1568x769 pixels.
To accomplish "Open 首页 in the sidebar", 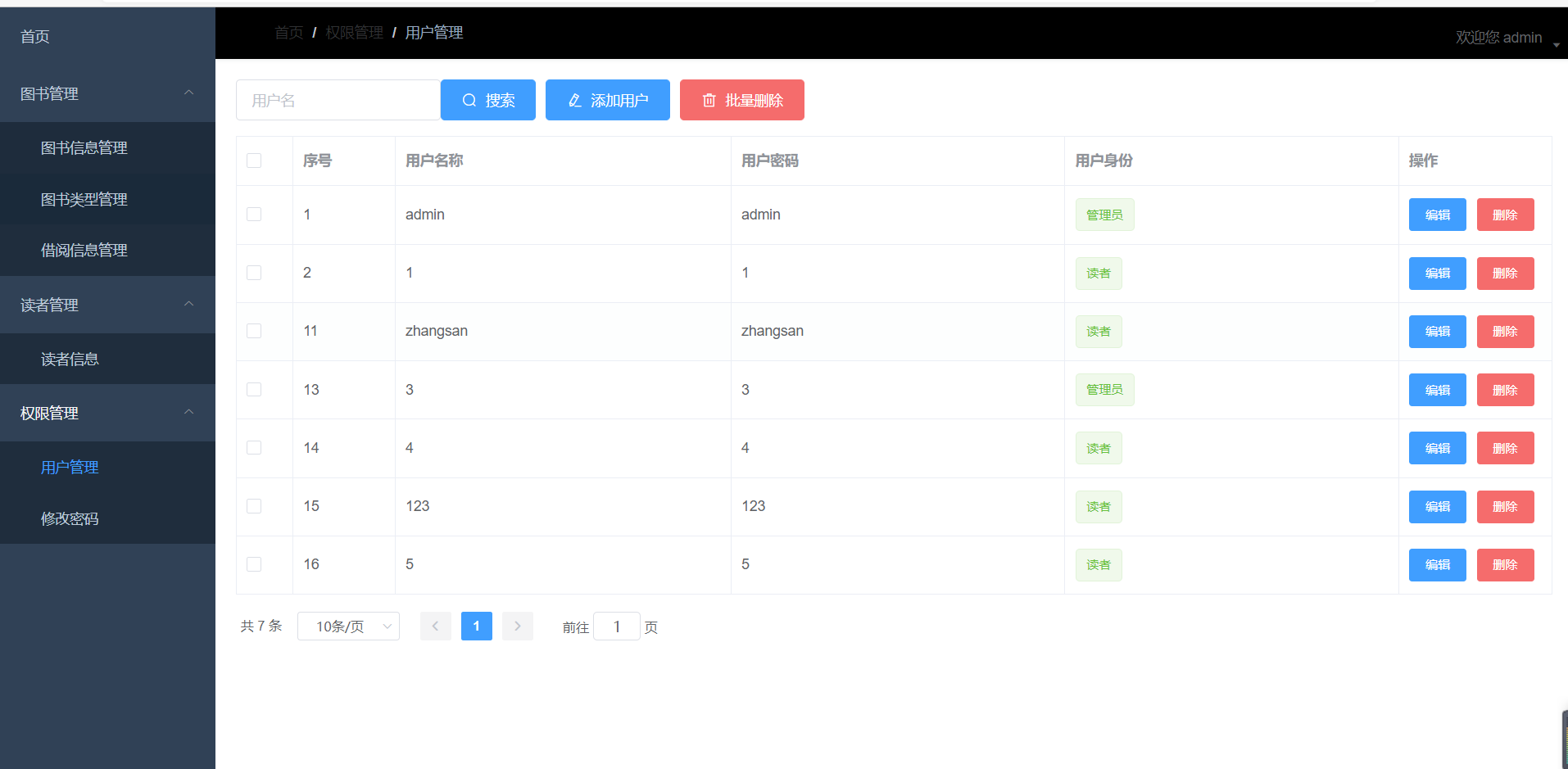I will (x=107, y=36).
